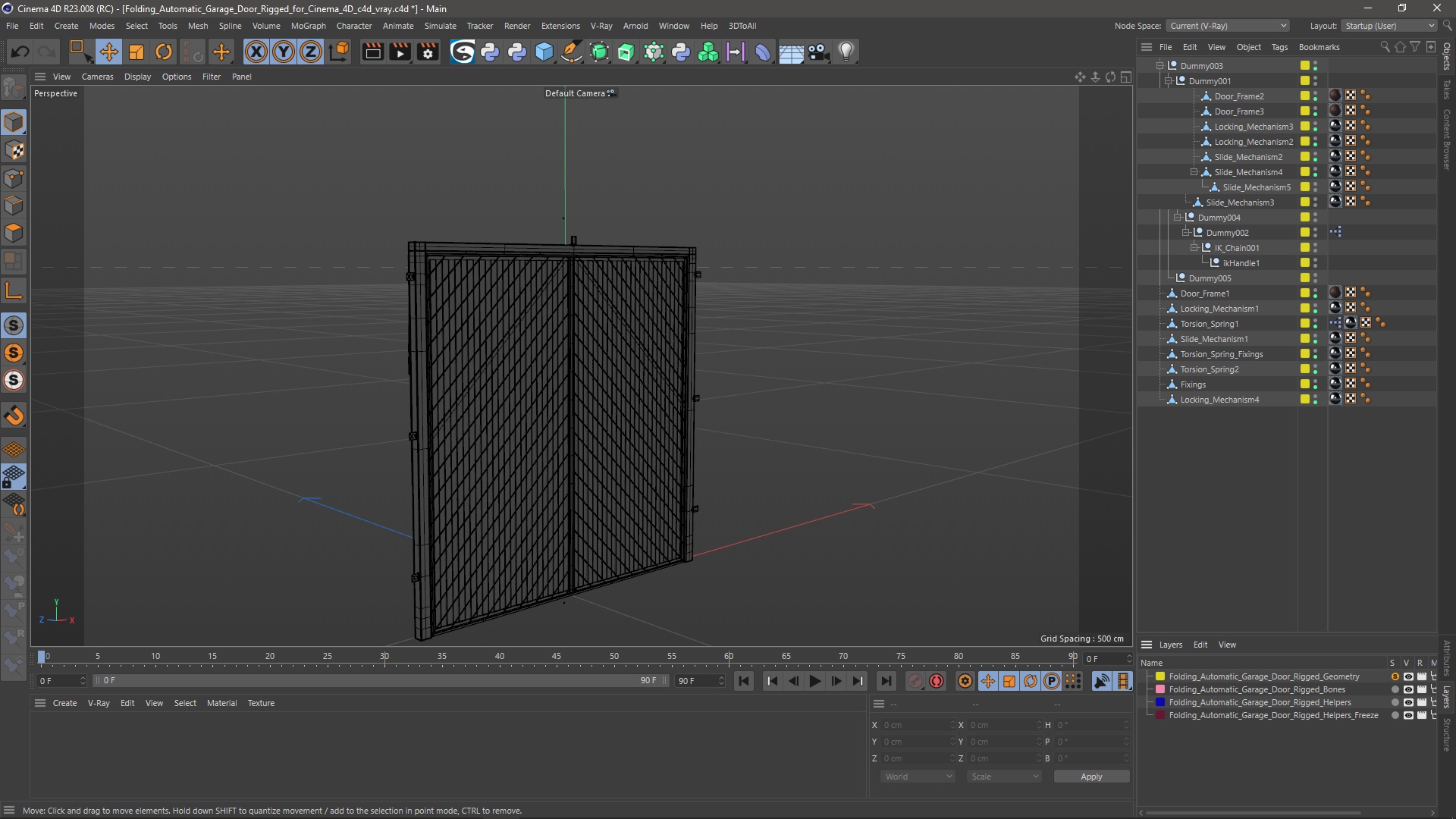Screen dimensions: 1456x819
Task: Toggle Parameter keyframe recording P icon
Action: pyautogui.click(x=1052, y=681)
